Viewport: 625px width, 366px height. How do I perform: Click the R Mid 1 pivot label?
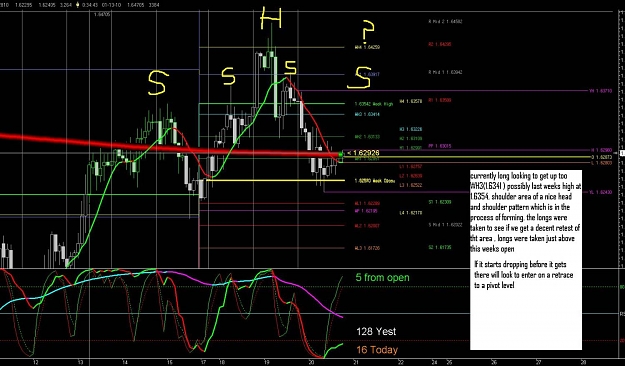(445, 72)
